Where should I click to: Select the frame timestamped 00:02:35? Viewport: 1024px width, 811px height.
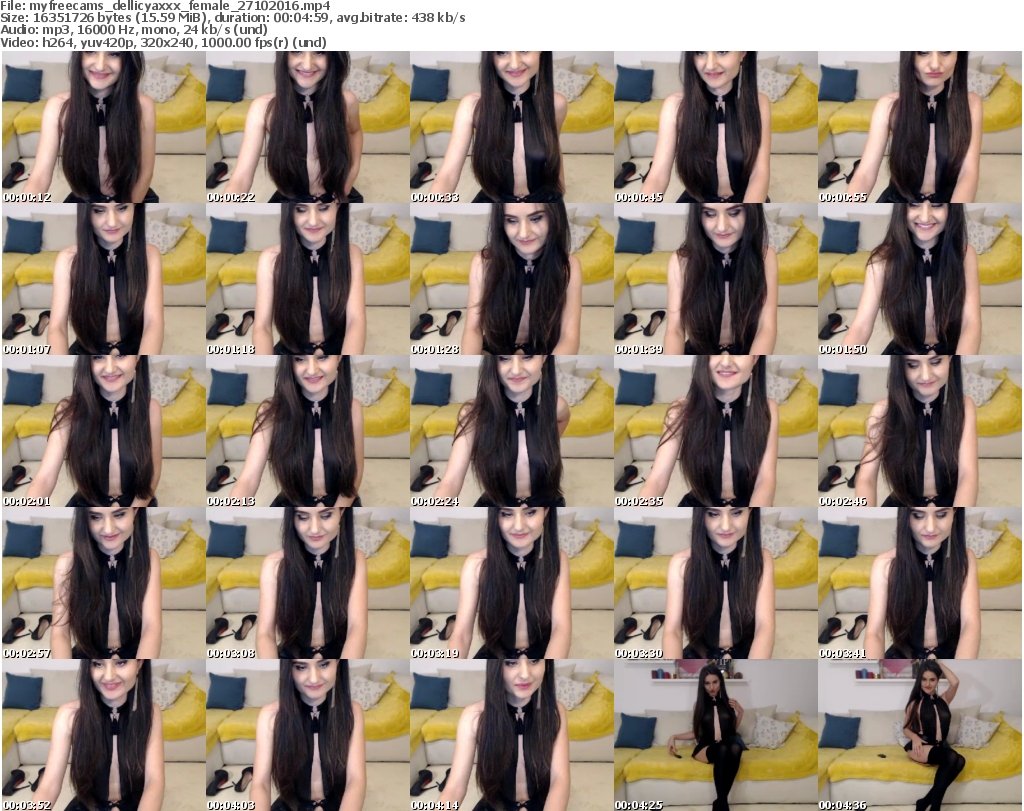click(x=715, y=431)
